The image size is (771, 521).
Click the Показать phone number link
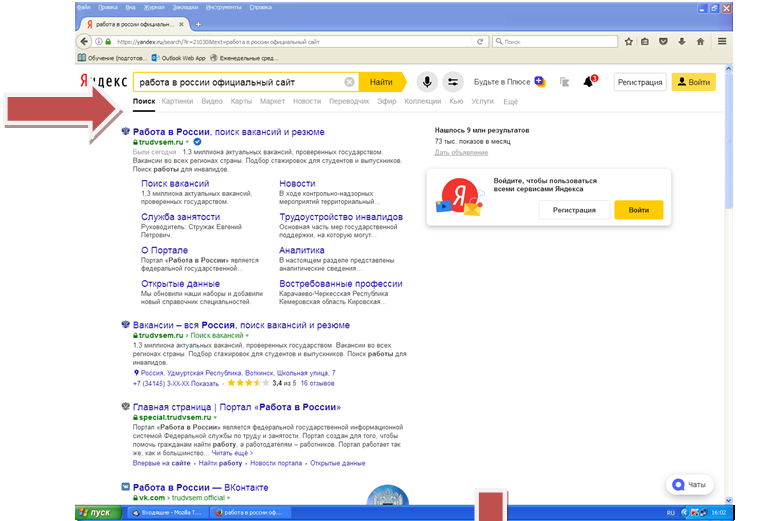[x=205, y=384]
